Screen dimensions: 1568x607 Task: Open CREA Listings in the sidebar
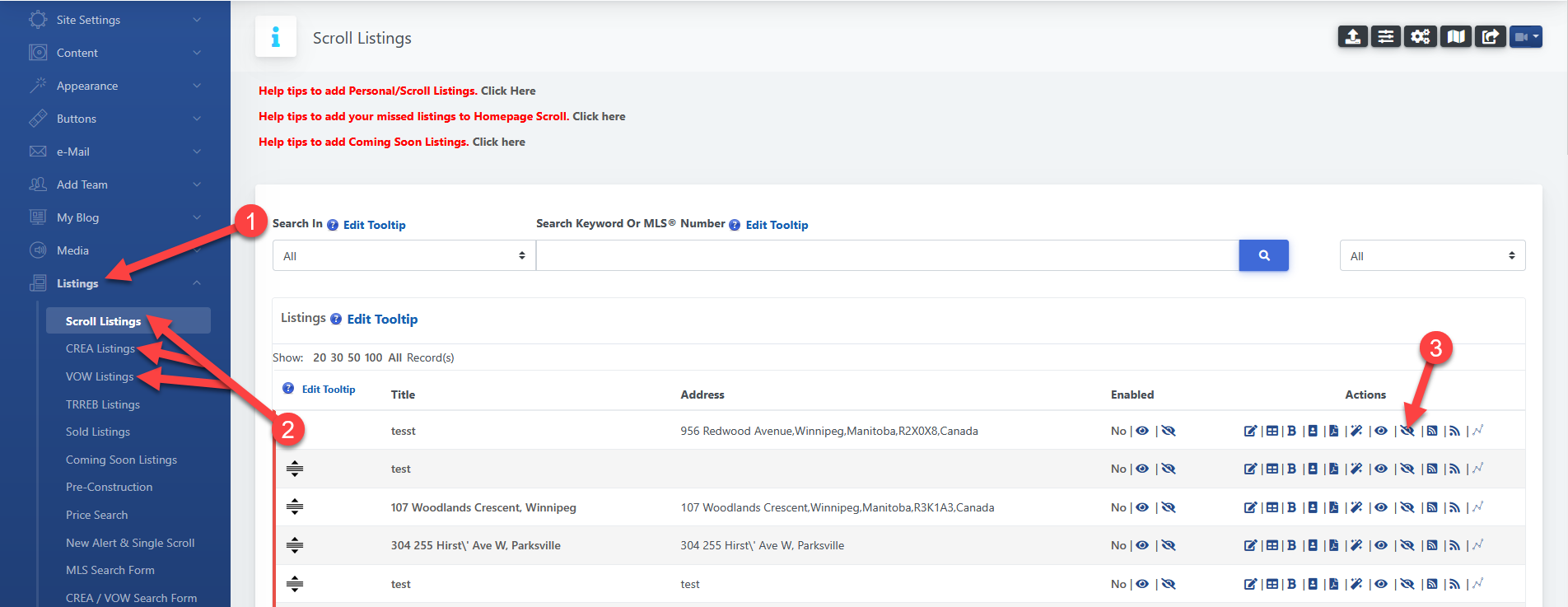[x=100, y=348]
